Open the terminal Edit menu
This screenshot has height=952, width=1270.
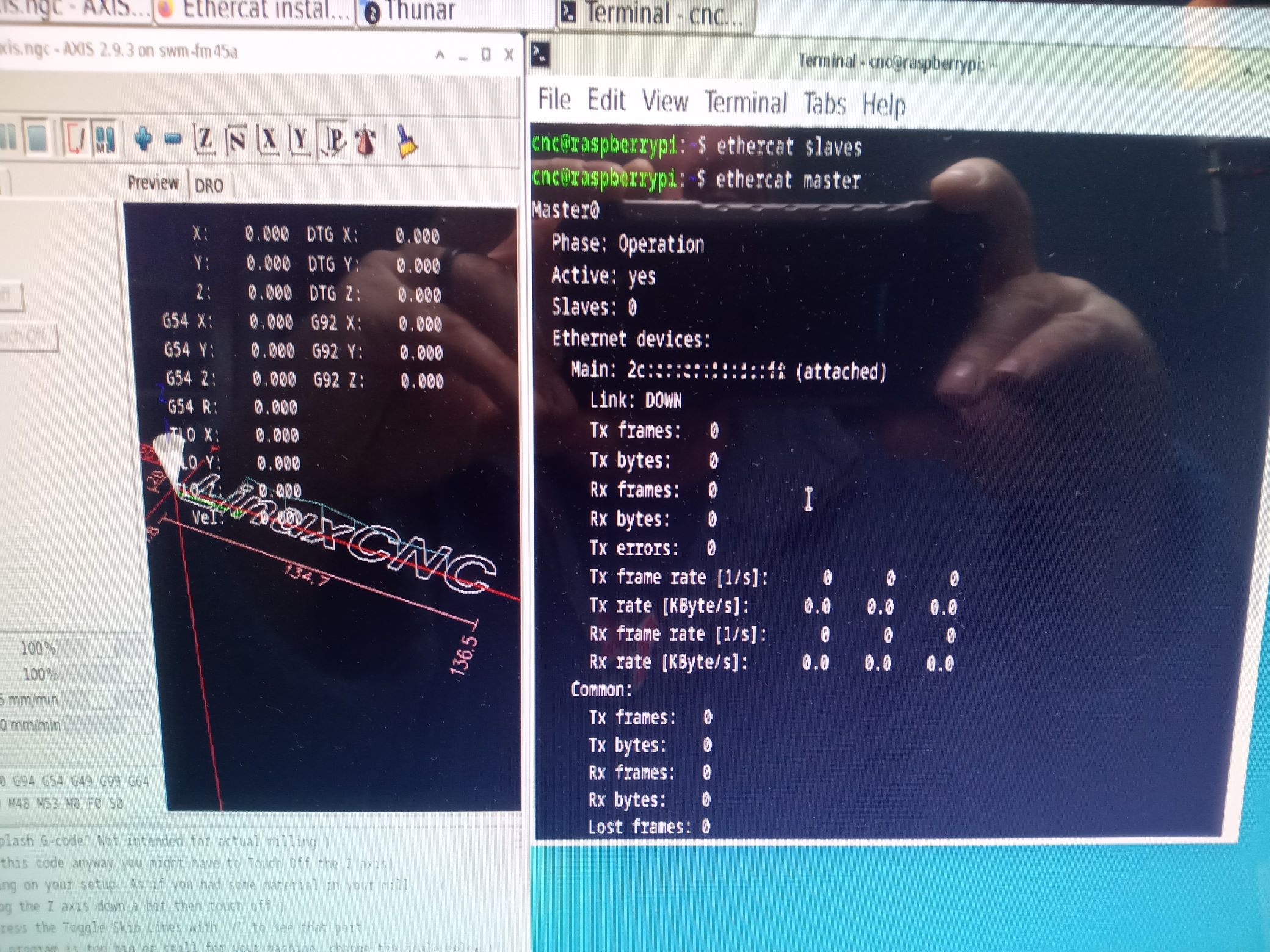click(x=606, y=101)
